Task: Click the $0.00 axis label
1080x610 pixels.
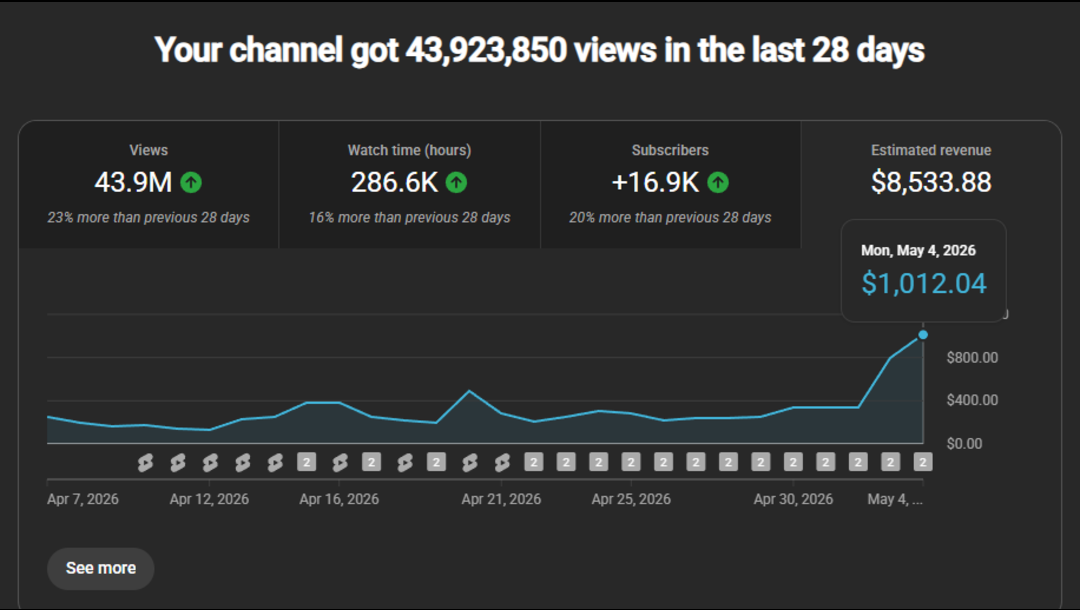Action: pyautogui.click(x=964, y=443)
